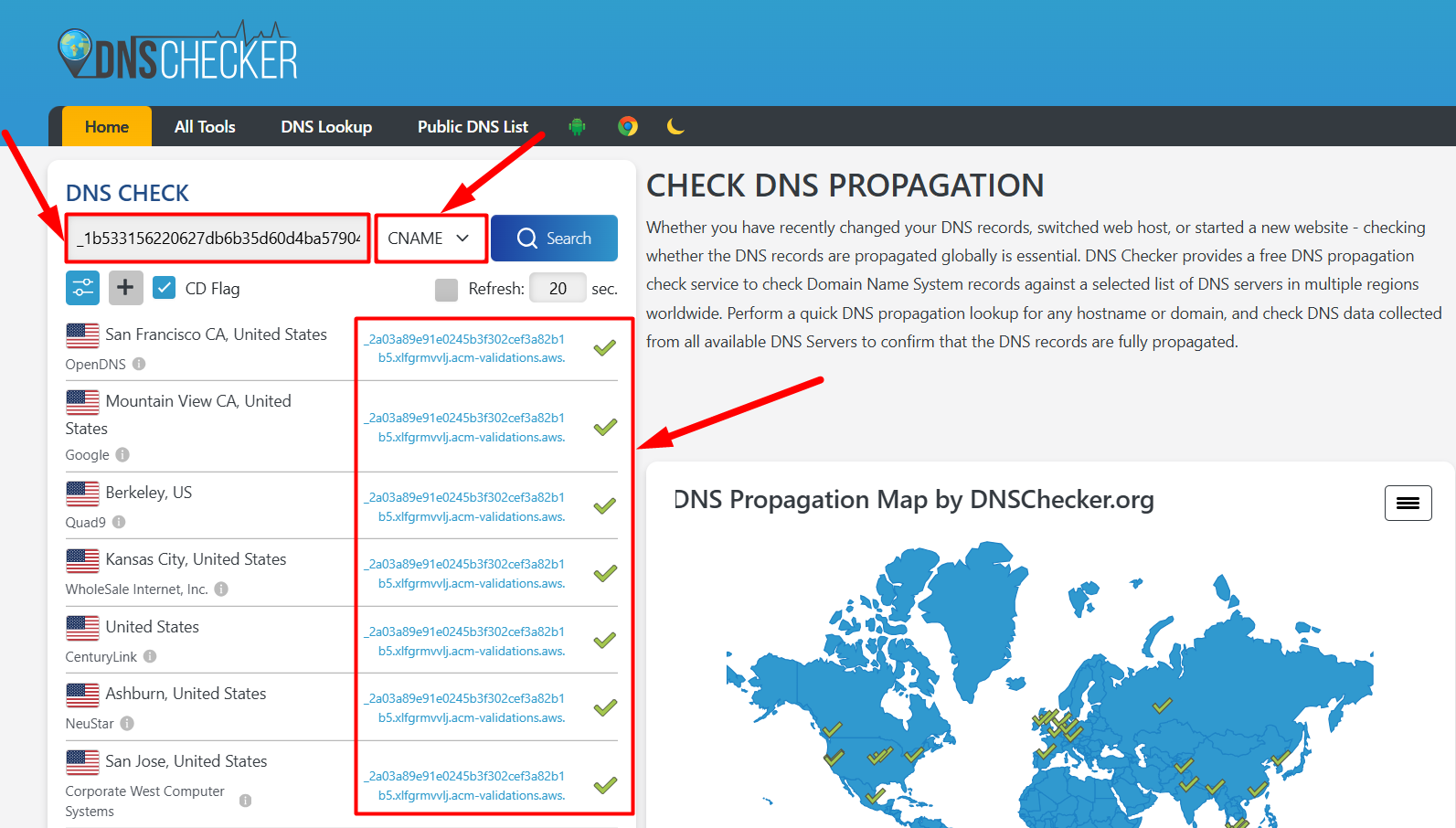Open the San Jose CNAME result link
This screenshot has width=1456, height=828.
pyautogui.click(x=465, y=785)
